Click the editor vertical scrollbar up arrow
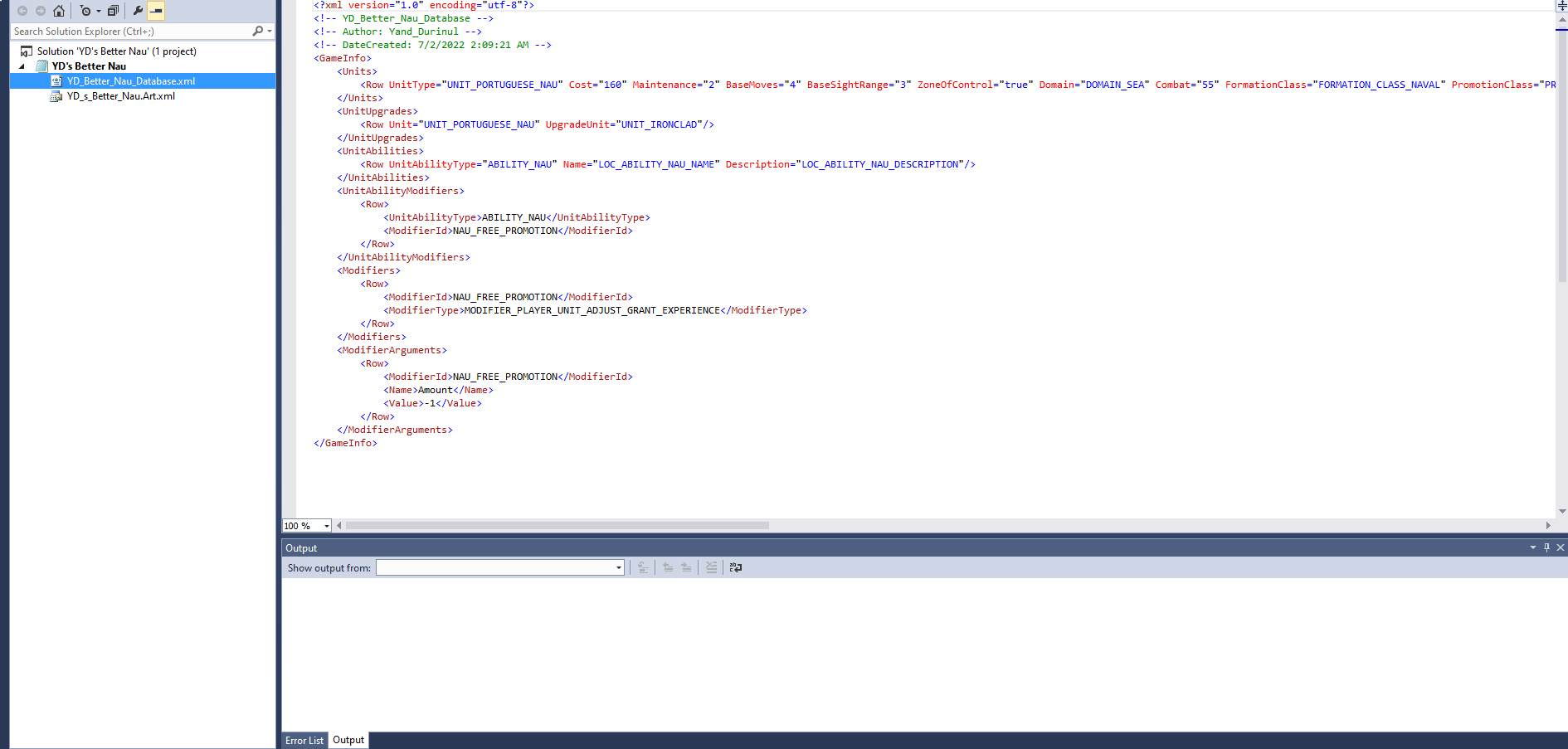 click(x=1562, y=19)
